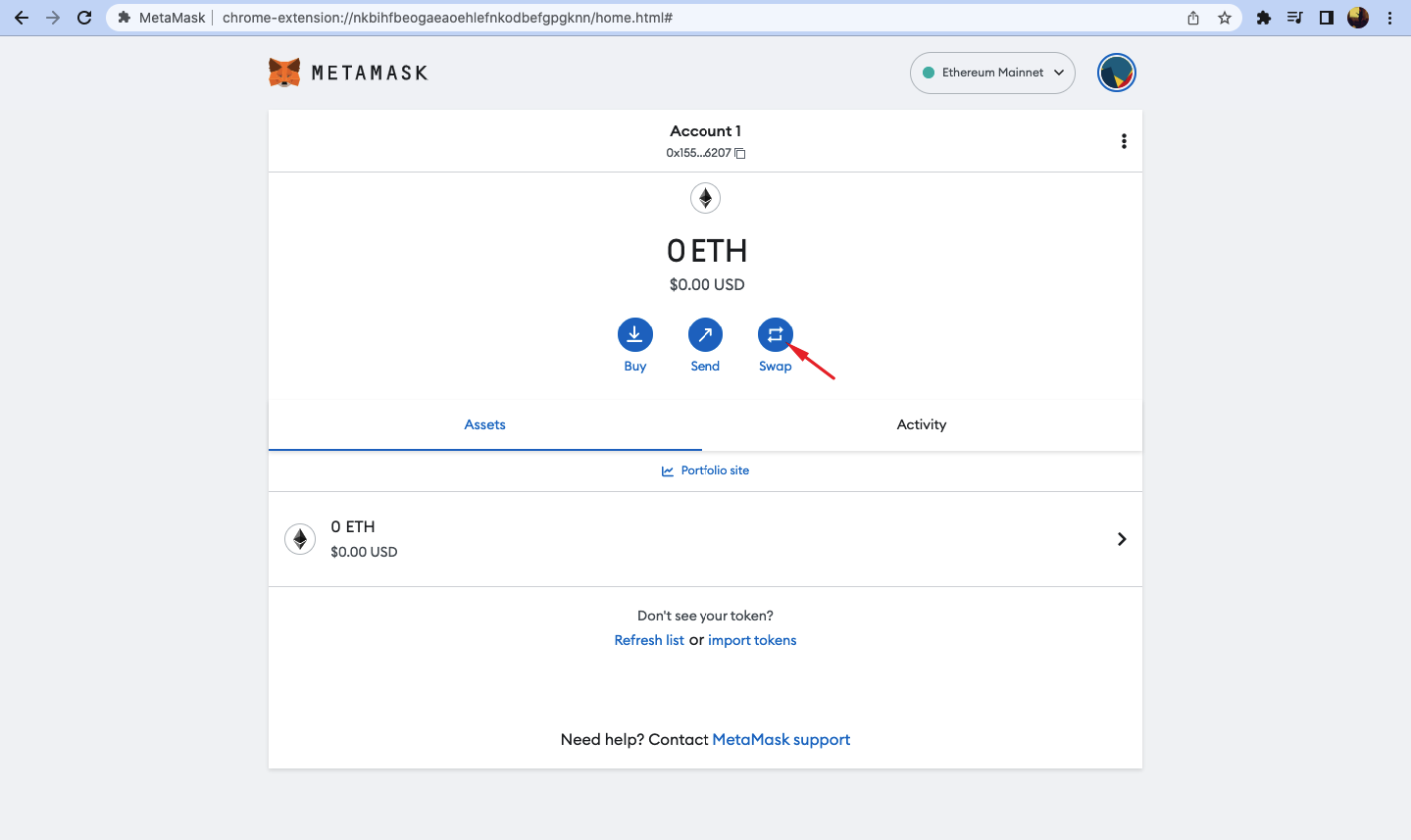
Task: Click the Send arrow button
Action: pos(705,335)
